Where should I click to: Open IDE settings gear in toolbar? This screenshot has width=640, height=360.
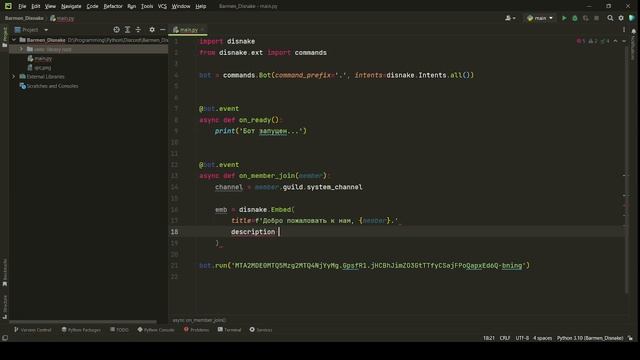point(621,18)
